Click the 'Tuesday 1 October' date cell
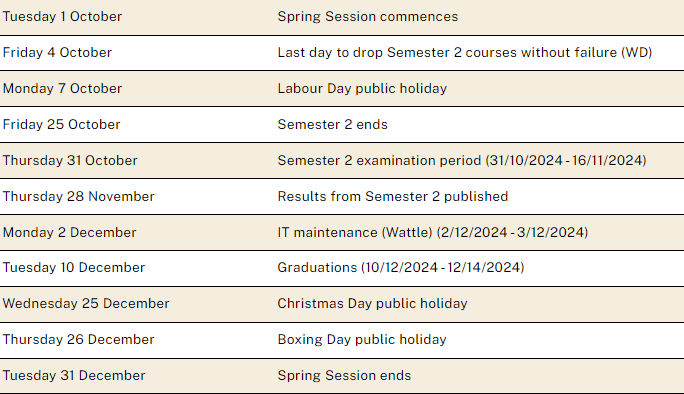 point(62,17)
